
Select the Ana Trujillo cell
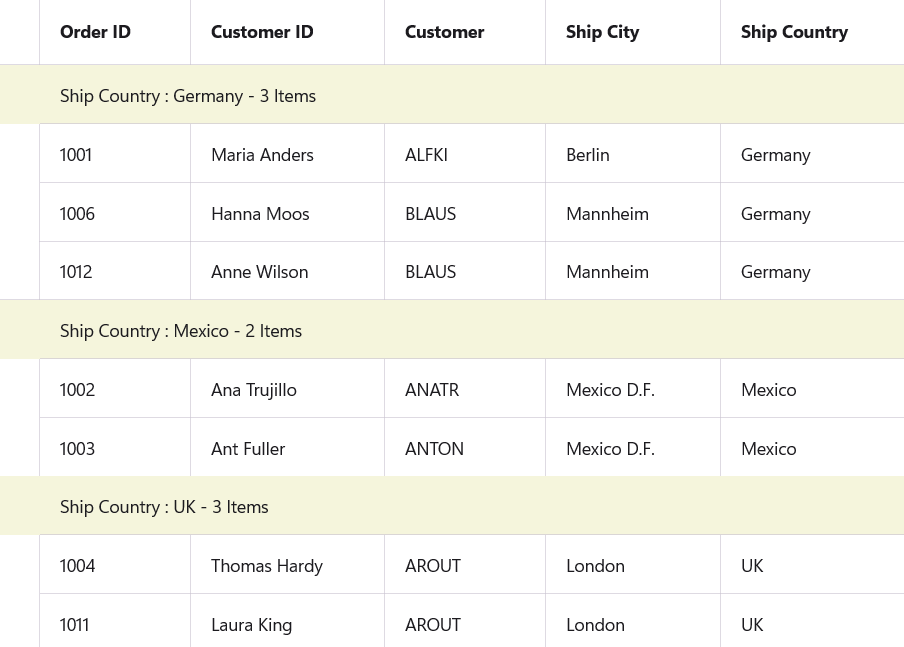tap(253, 389)
